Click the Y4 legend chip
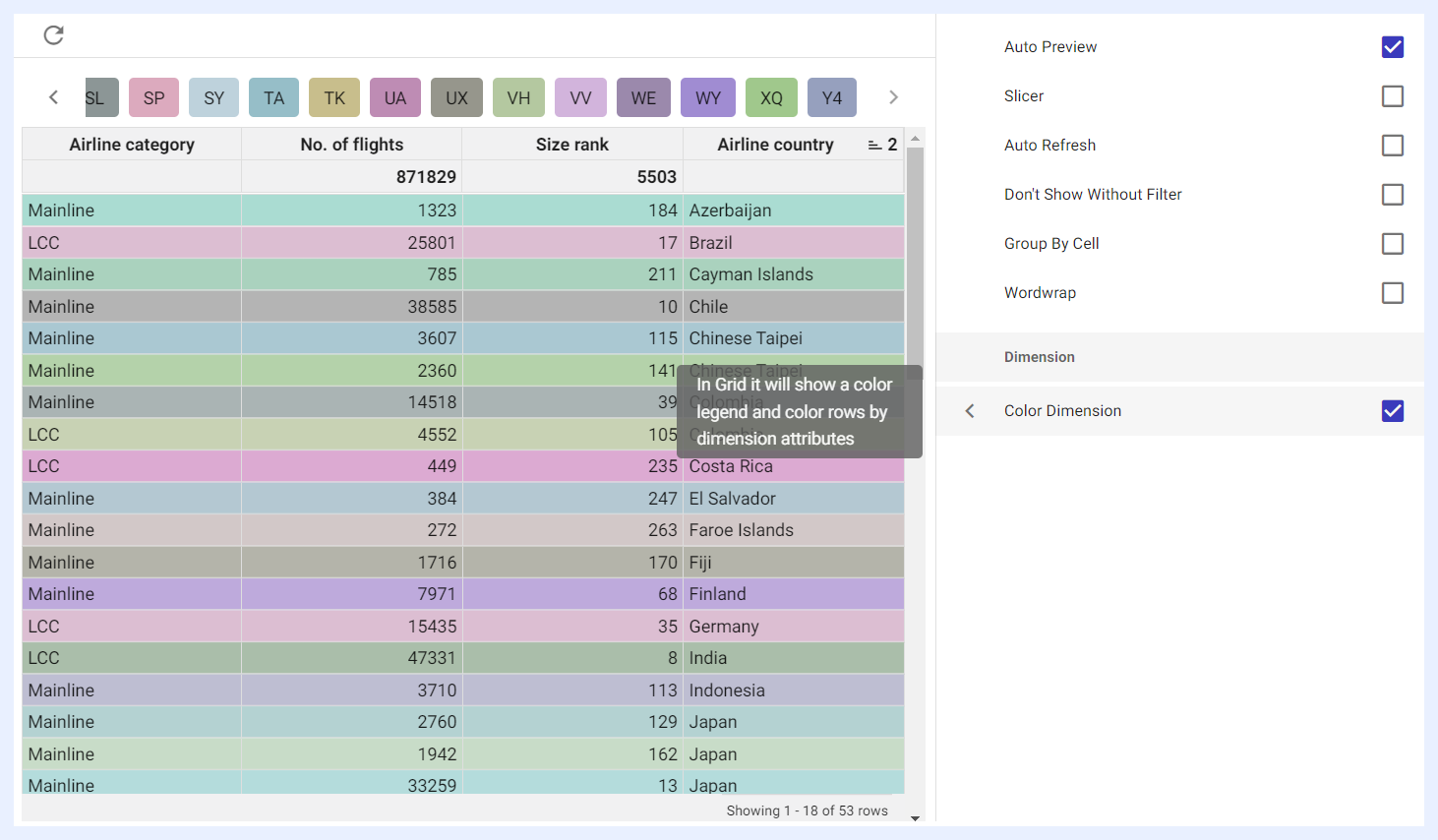This screenshot has height=840, width=1438. tap(832, 97)
